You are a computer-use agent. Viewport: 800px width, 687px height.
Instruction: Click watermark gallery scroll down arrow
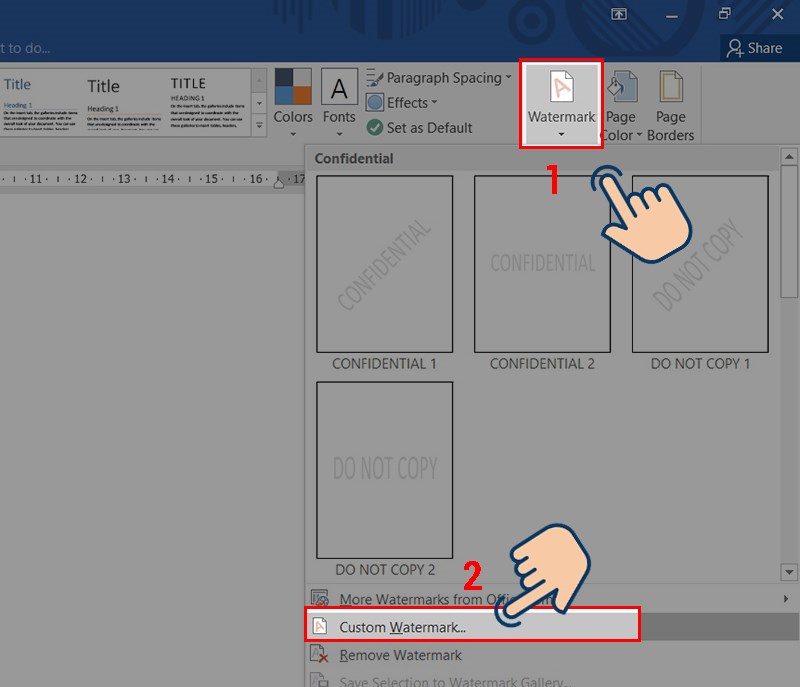[789, 572]
